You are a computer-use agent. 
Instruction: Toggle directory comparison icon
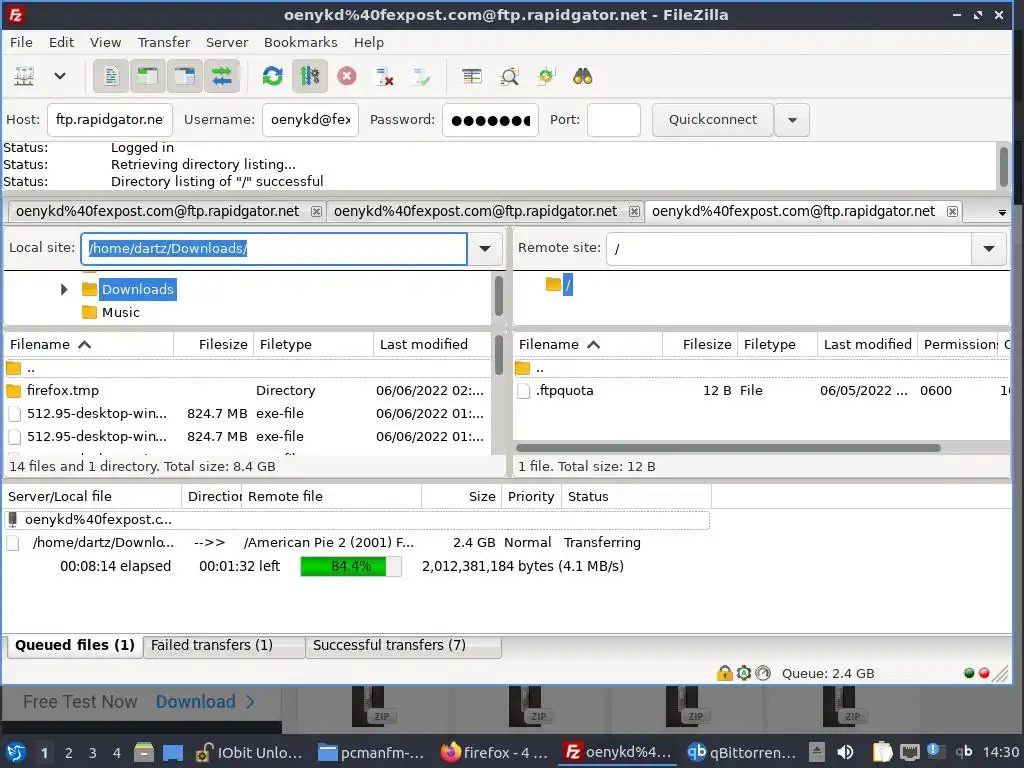[x=509, y=76]
